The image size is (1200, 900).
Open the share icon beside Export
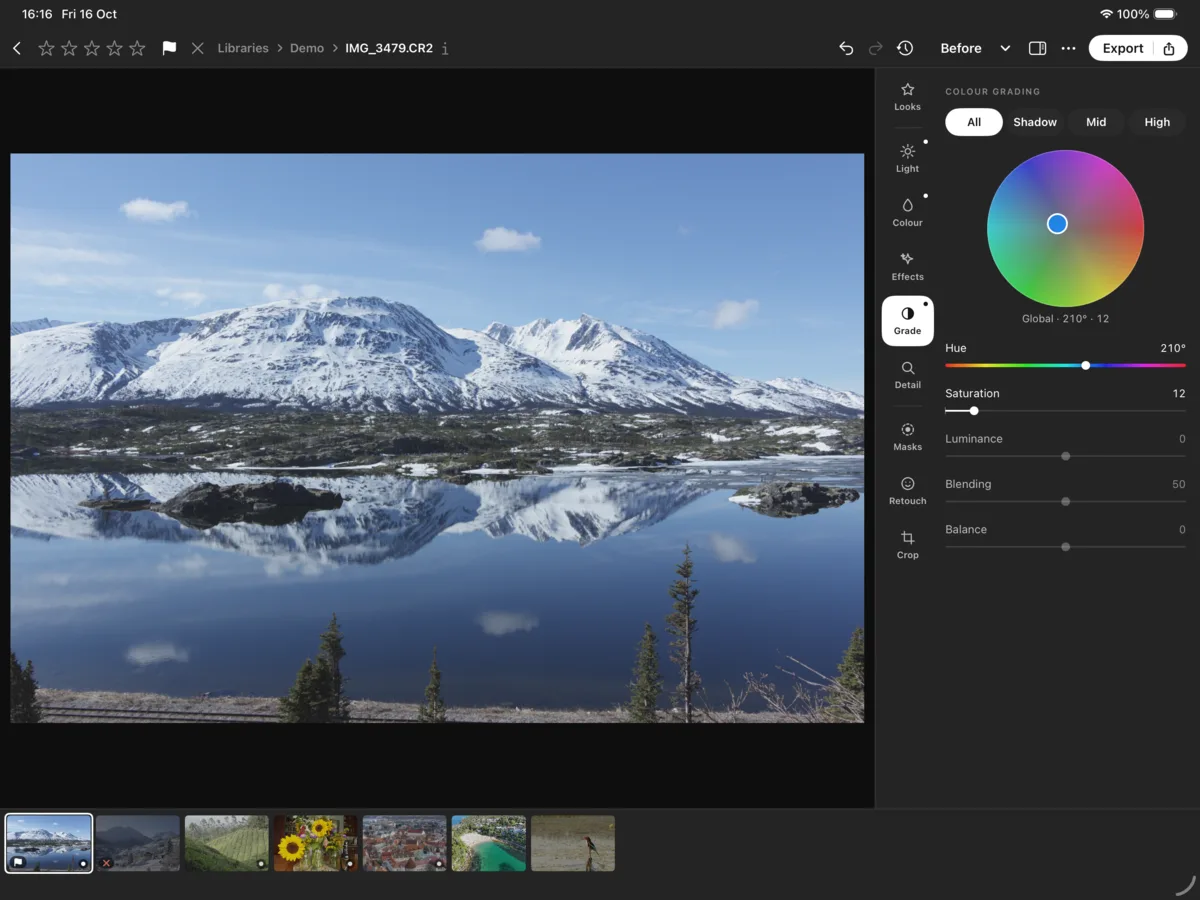pyautogui.click(x=1169, y=48)
